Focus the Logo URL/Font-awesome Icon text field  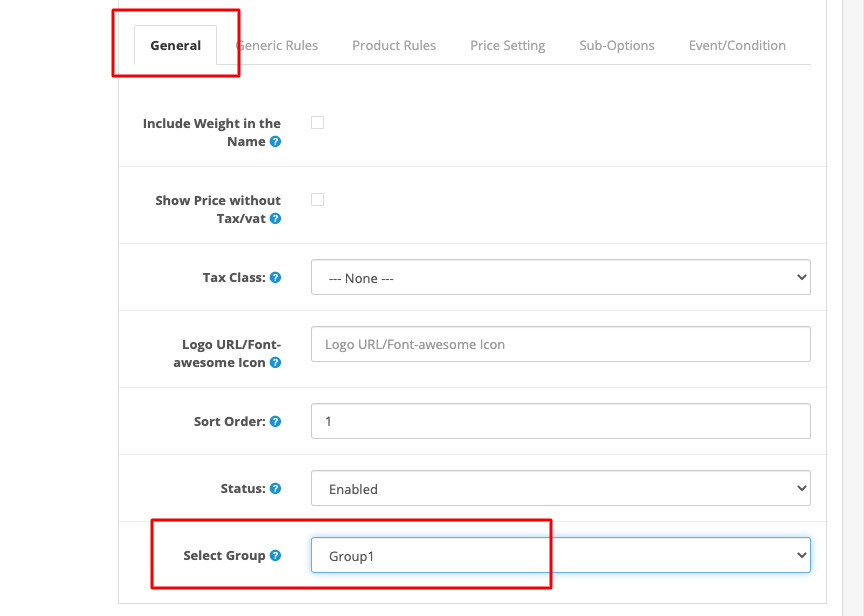560,344
